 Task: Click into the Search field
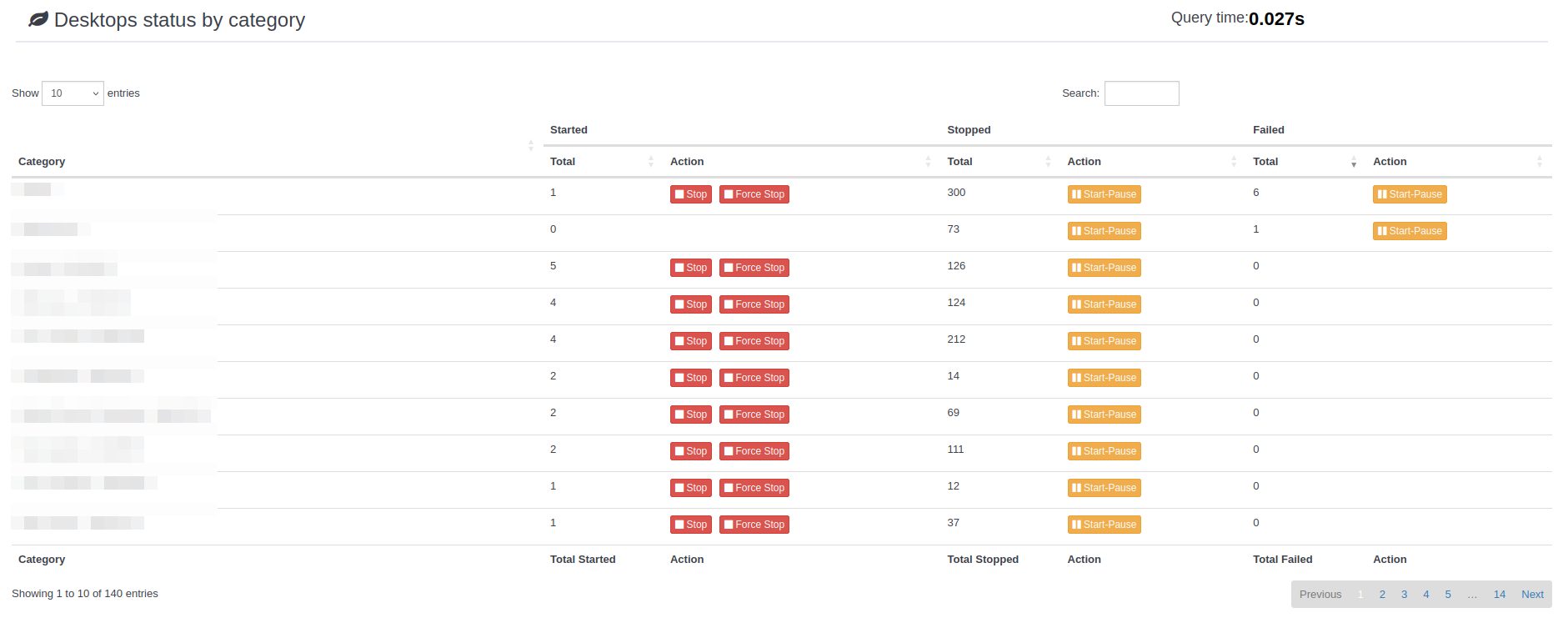[x=1141, y=93]
